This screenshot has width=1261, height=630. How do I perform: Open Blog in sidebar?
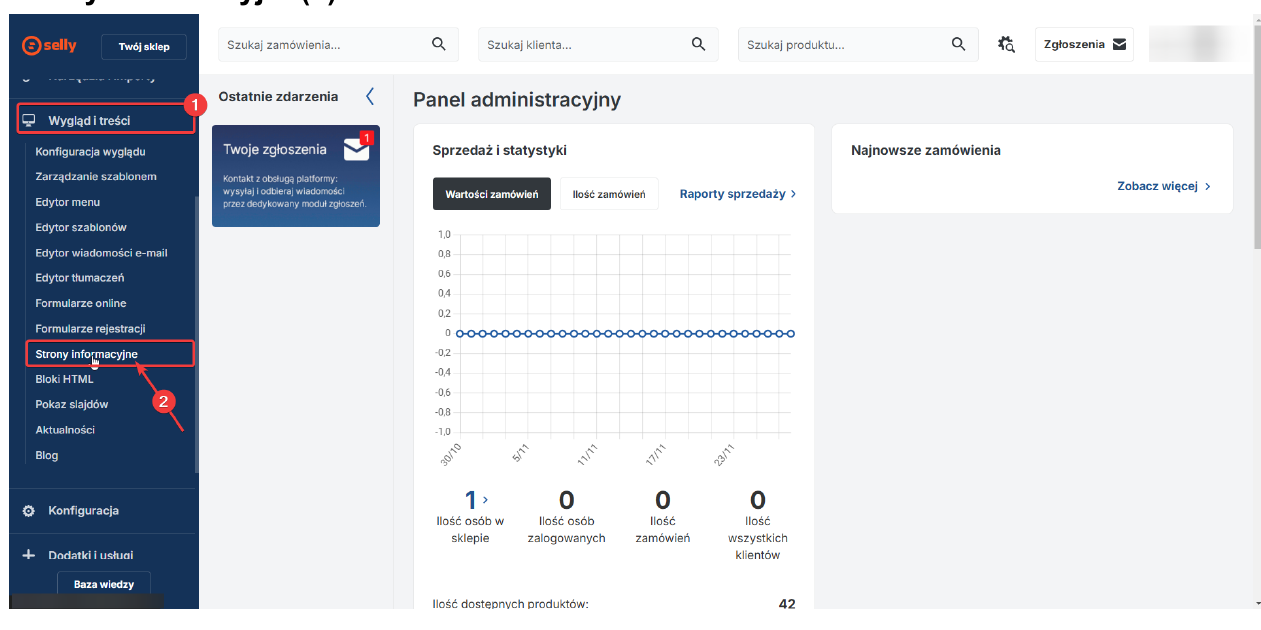[47, 455]
